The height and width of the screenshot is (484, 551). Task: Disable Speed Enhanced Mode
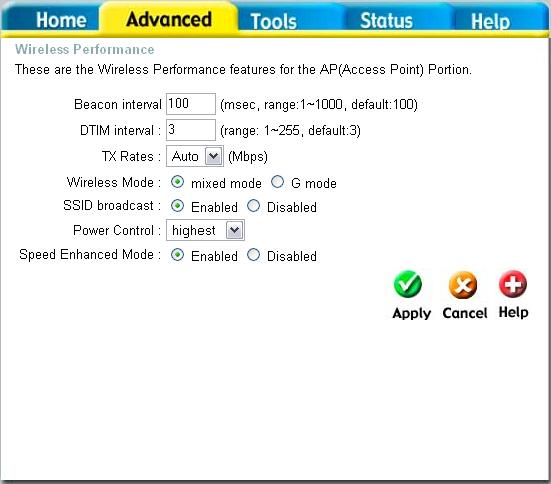coord(253,255)
